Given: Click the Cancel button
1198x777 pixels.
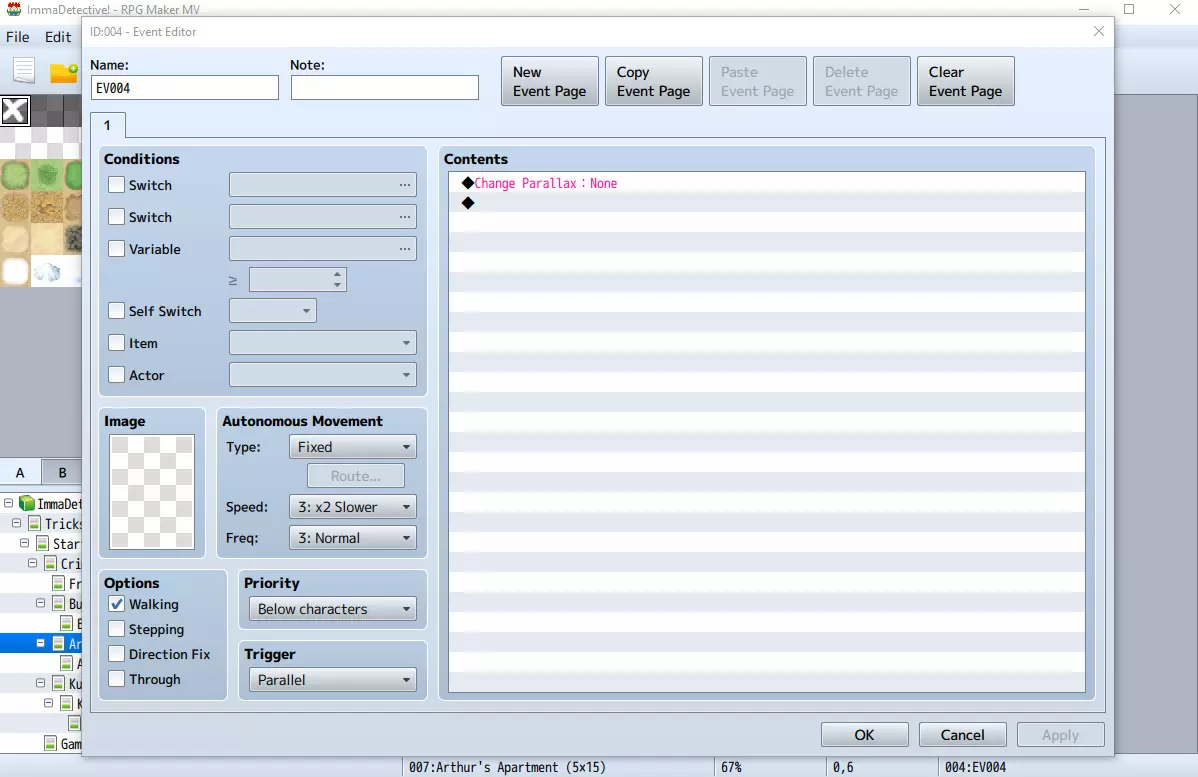Looking at the screenshot, I should [962, 734].
